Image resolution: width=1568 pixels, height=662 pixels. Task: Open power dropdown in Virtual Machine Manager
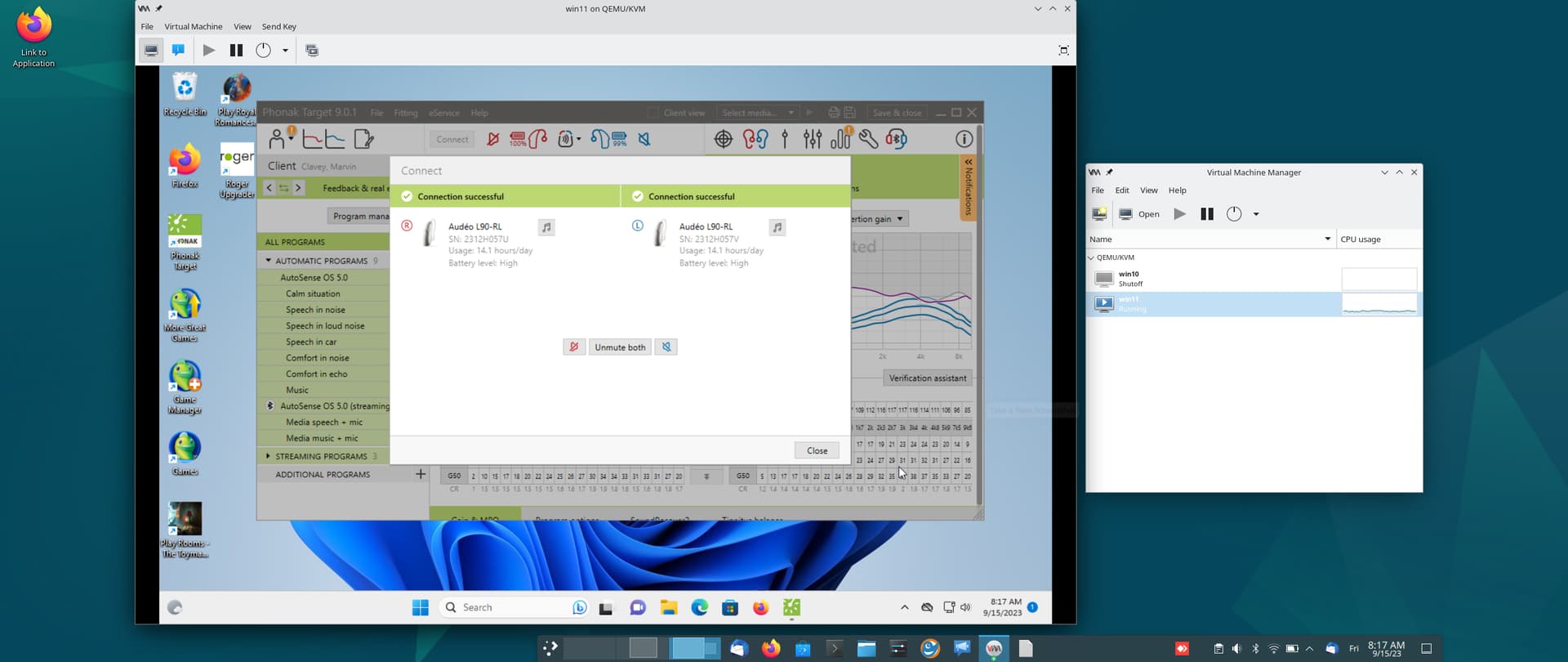(x=1256, y=214)
